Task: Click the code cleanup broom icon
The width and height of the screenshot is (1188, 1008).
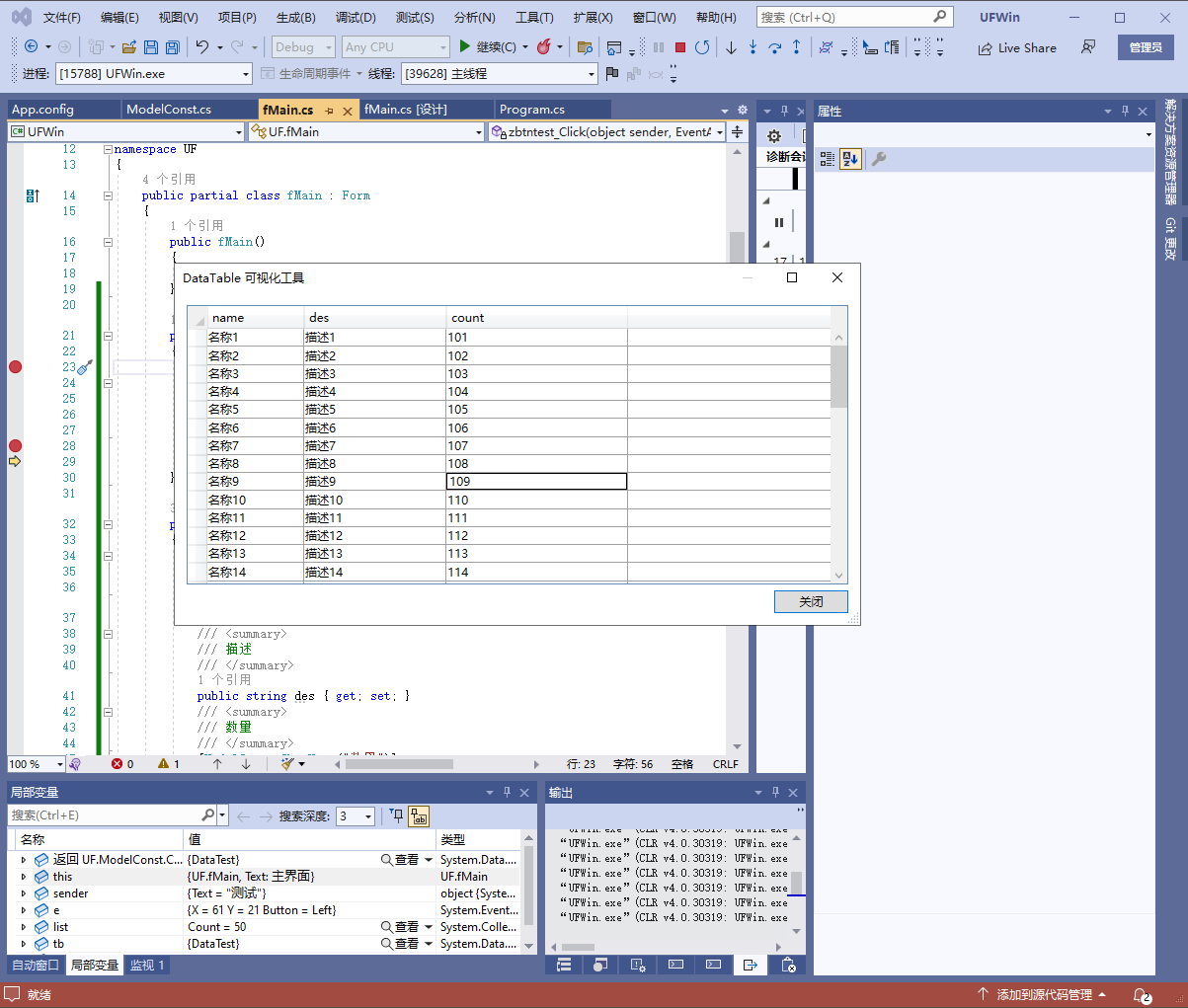Action: (287, 763)
